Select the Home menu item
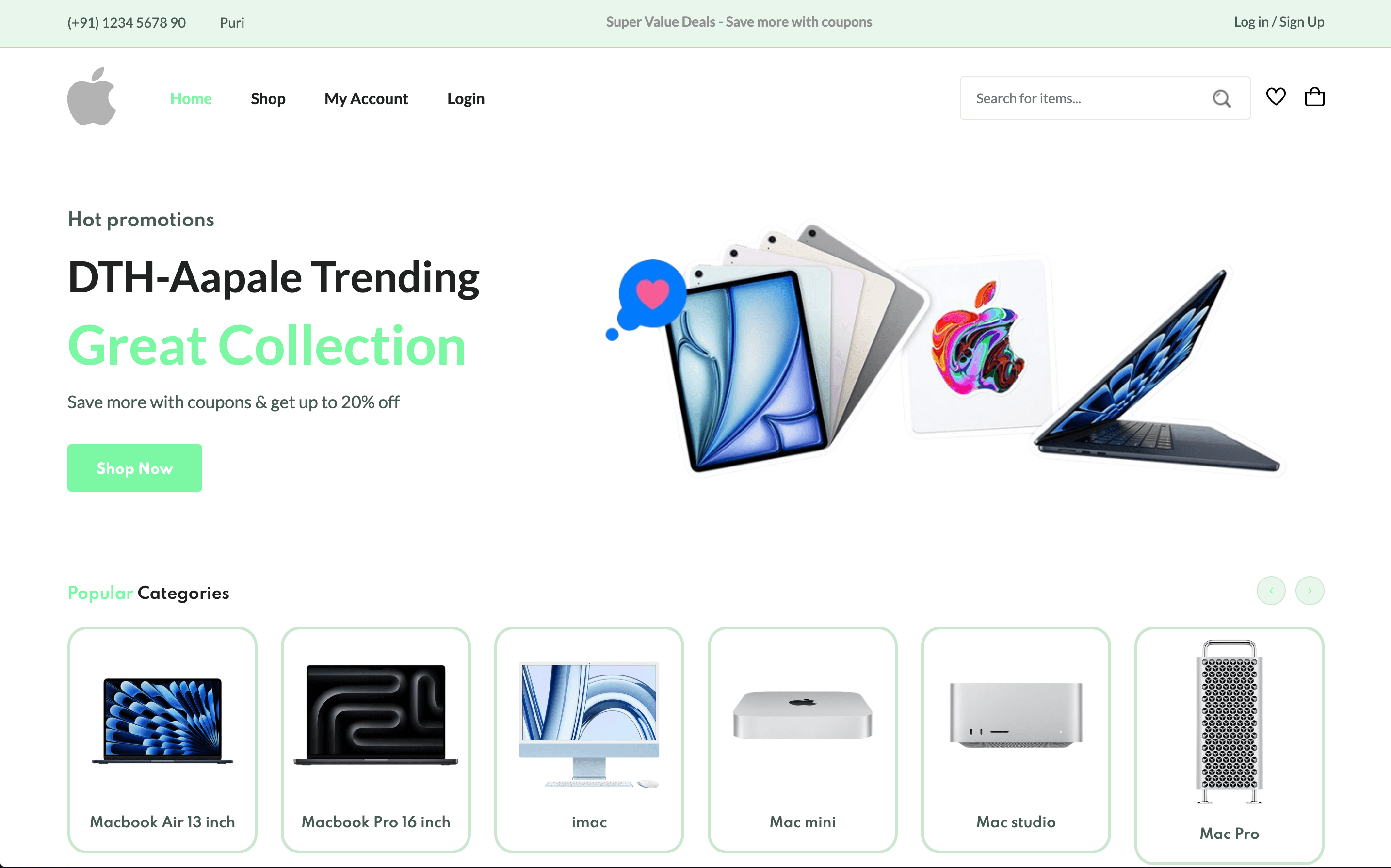The width and height of the screenshot is (1391, 868). 191,99
